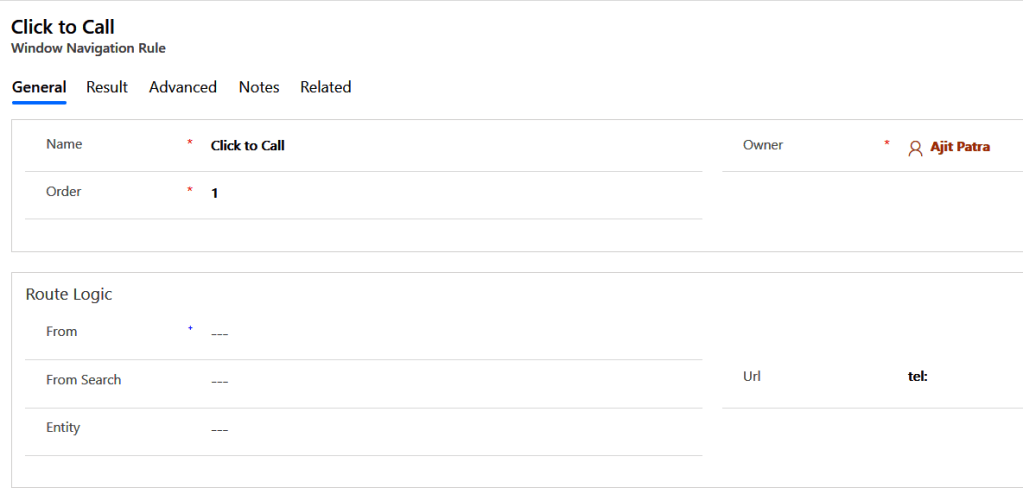
Task: Click the Owner field label
Action: 763,145
